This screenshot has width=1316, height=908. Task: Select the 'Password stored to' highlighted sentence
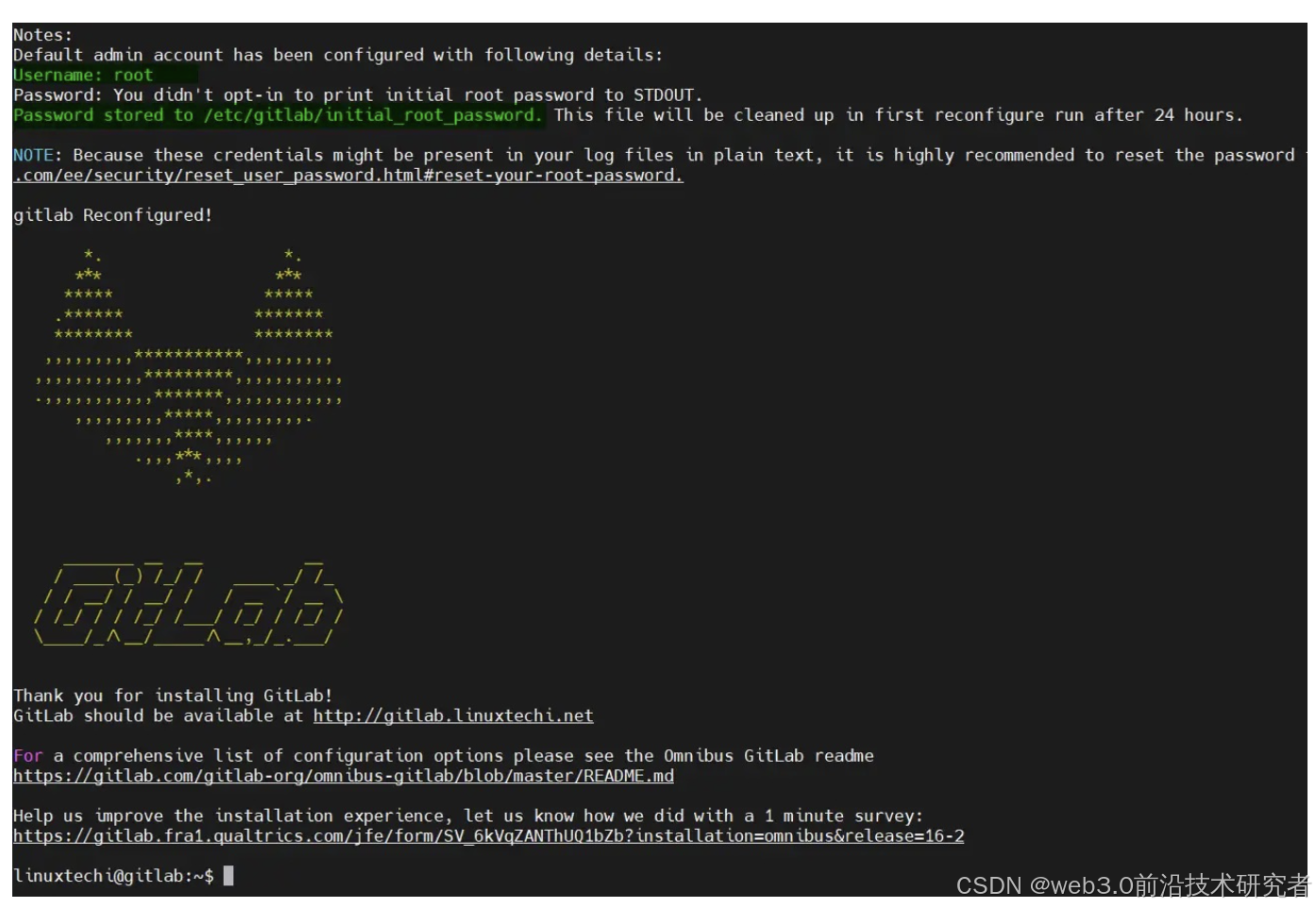coord(274,114)
